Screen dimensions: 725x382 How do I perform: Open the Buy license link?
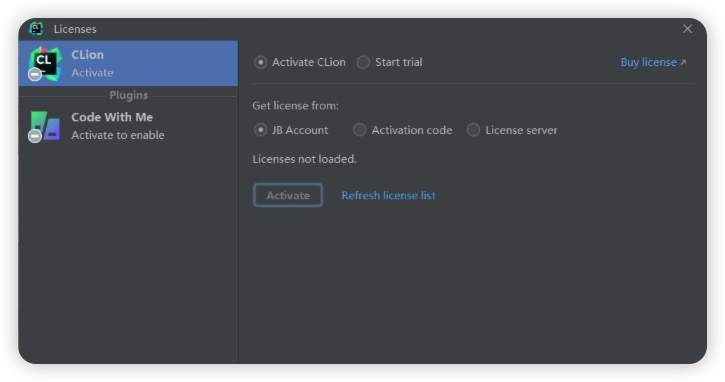(x=648, y=62)
